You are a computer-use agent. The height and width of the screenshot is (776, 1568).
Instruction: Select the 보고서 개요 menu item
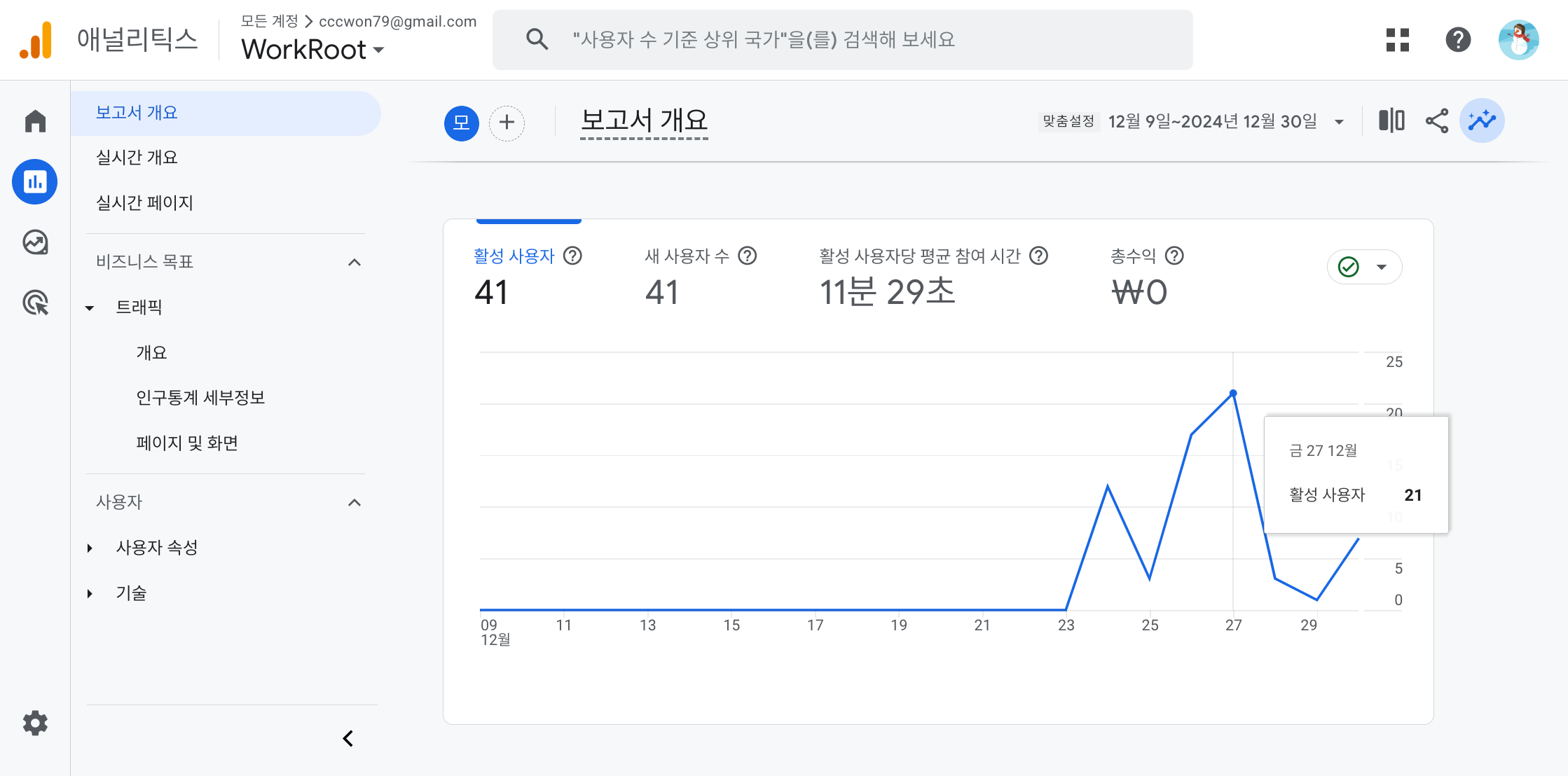point(226,113)
